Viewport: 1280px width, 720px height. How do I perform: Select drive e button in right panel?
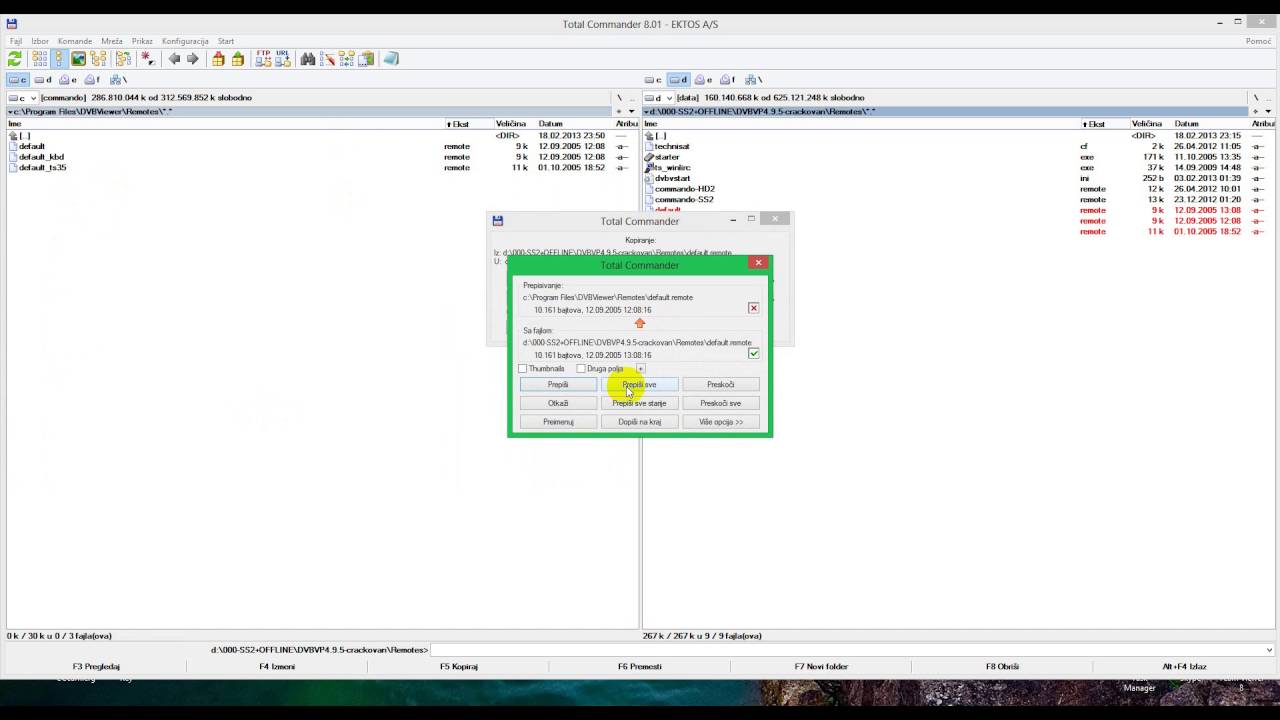click(x=703, y=80)
